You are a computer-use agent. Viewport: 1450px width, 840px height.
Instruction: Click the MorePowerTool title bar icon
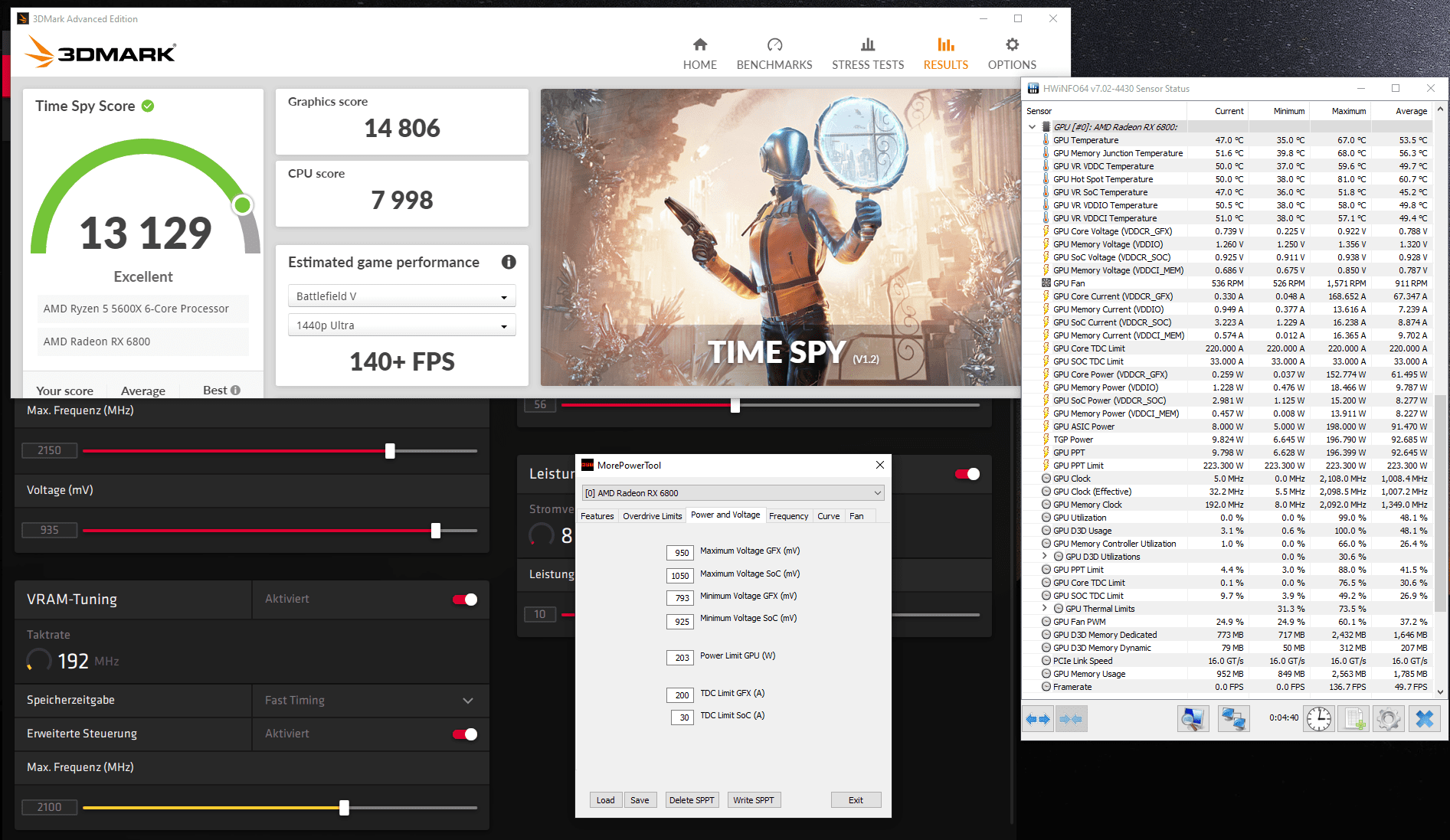click(x=588, y=465)
